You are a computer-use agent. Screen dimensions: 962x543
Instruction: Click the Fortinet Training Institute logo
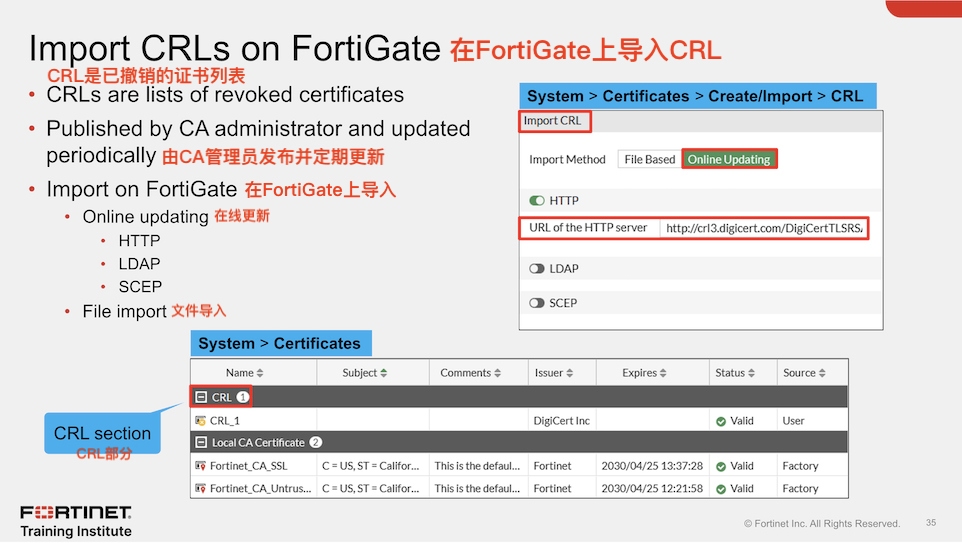point(76,522)
